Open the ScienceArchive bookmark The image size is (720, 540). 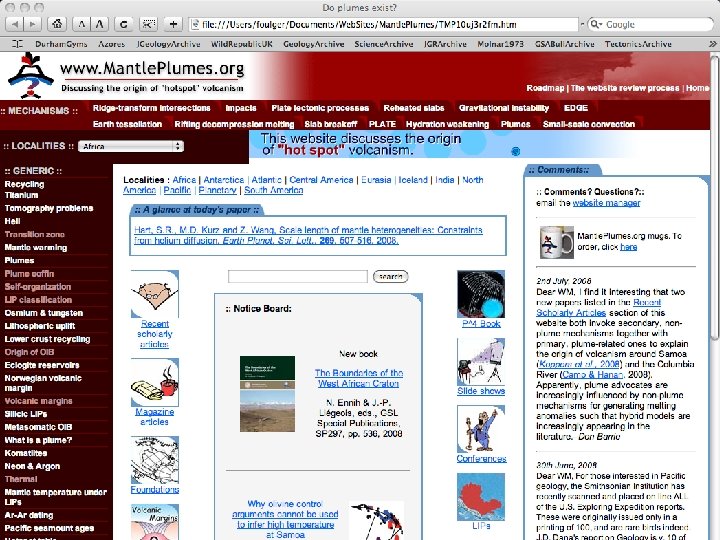click(383, 44)
